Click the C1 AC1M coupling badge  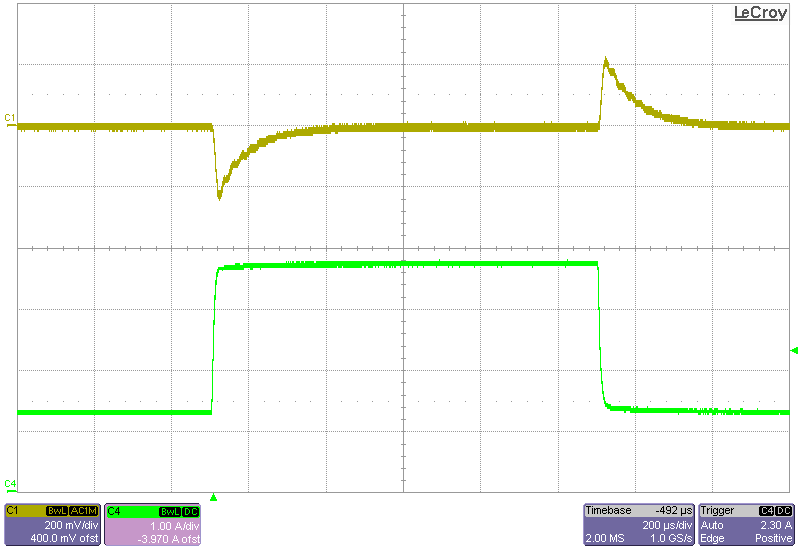click(83, 511)
